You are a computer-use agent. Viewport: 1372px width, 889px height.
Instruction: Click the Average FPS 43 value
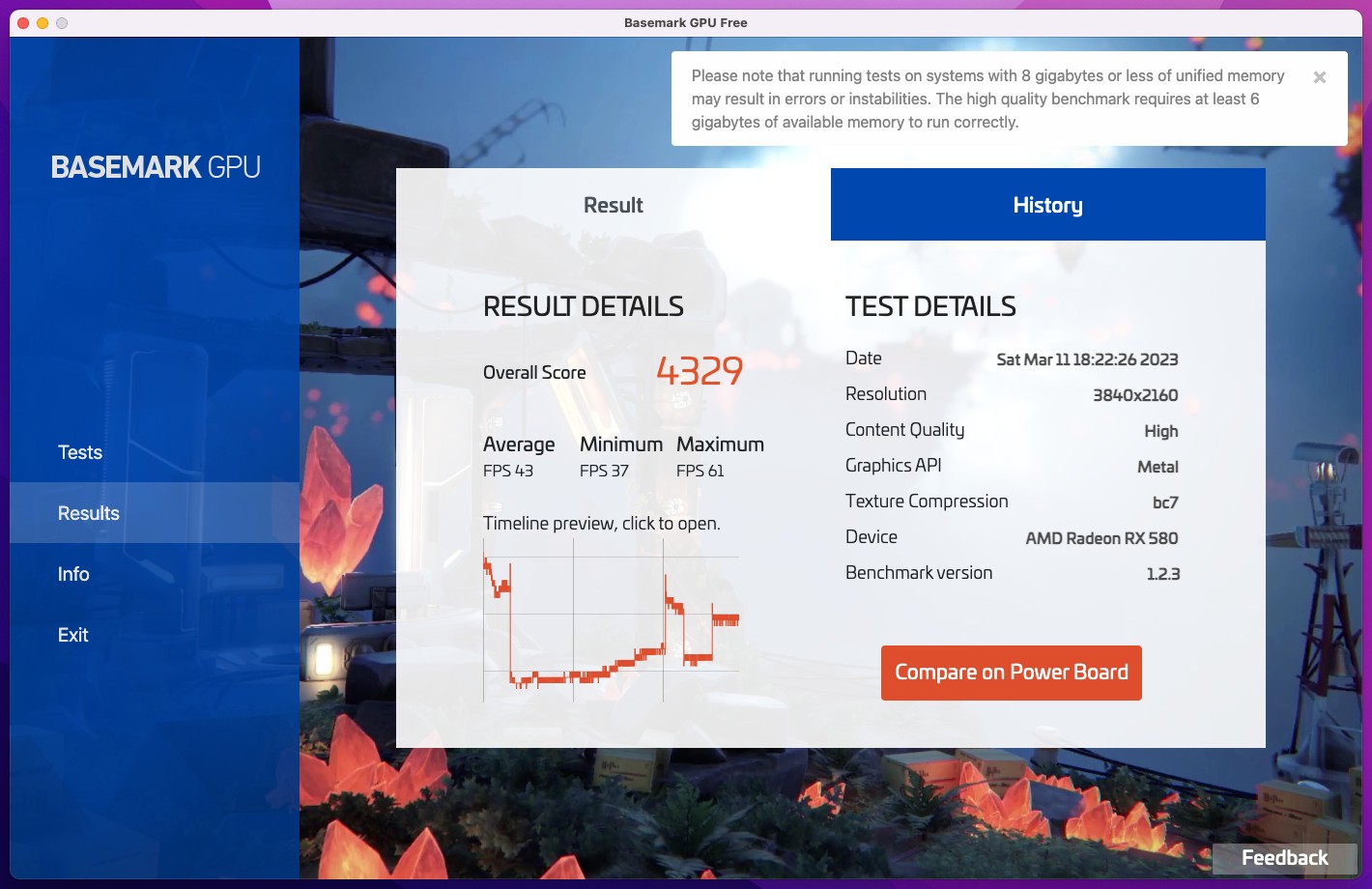(x=508, y=471)
